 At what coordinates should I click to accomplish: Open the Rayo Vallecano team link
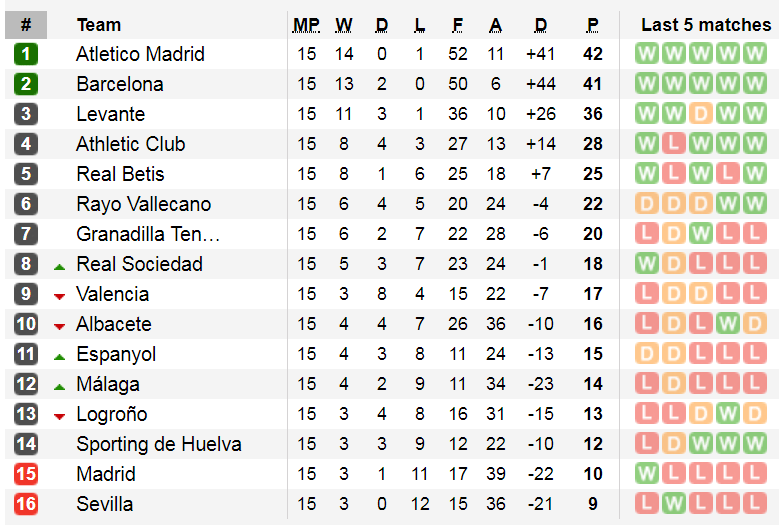point(144,204)
